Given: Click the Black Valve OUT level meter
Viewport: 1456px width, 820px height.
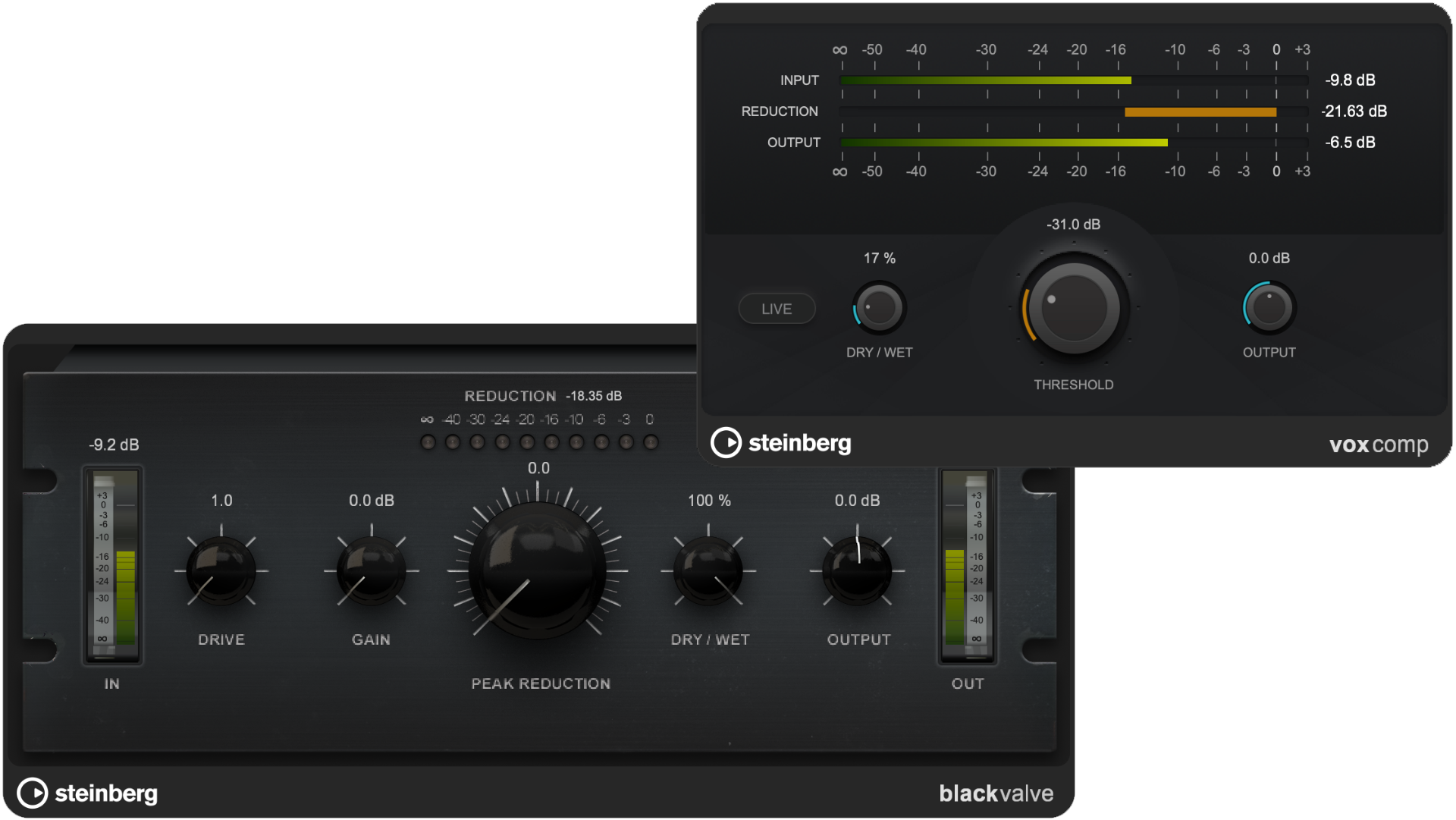Looking at the screenshot, I should [x=968, y=565].
